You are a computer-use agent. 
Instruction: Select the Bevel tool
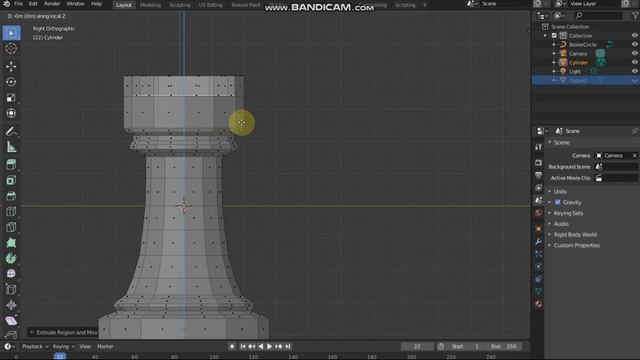click(11, 196)
